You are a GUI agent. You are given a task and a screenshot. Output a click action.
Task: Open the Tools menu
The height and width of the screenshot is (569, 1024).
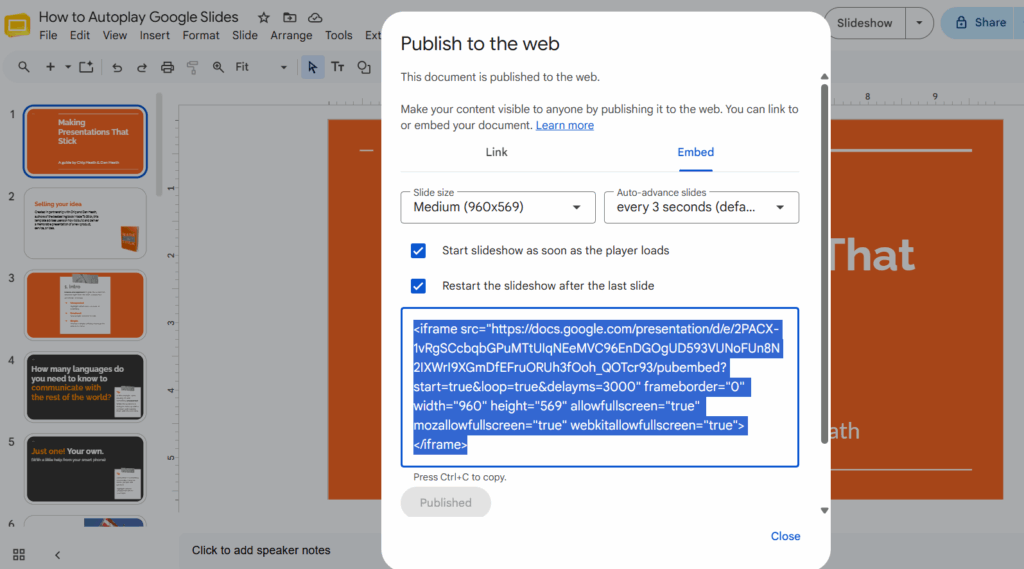tap(338, 35)
